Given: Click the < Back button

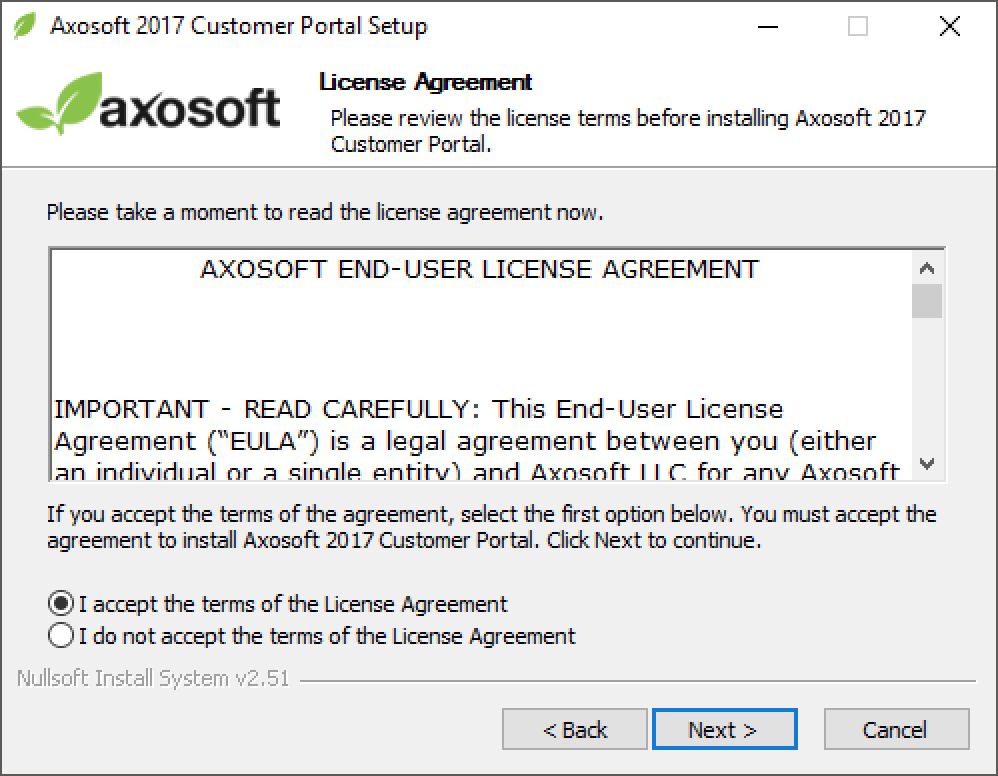Looking at the screenshot, I should click(575, 729).
